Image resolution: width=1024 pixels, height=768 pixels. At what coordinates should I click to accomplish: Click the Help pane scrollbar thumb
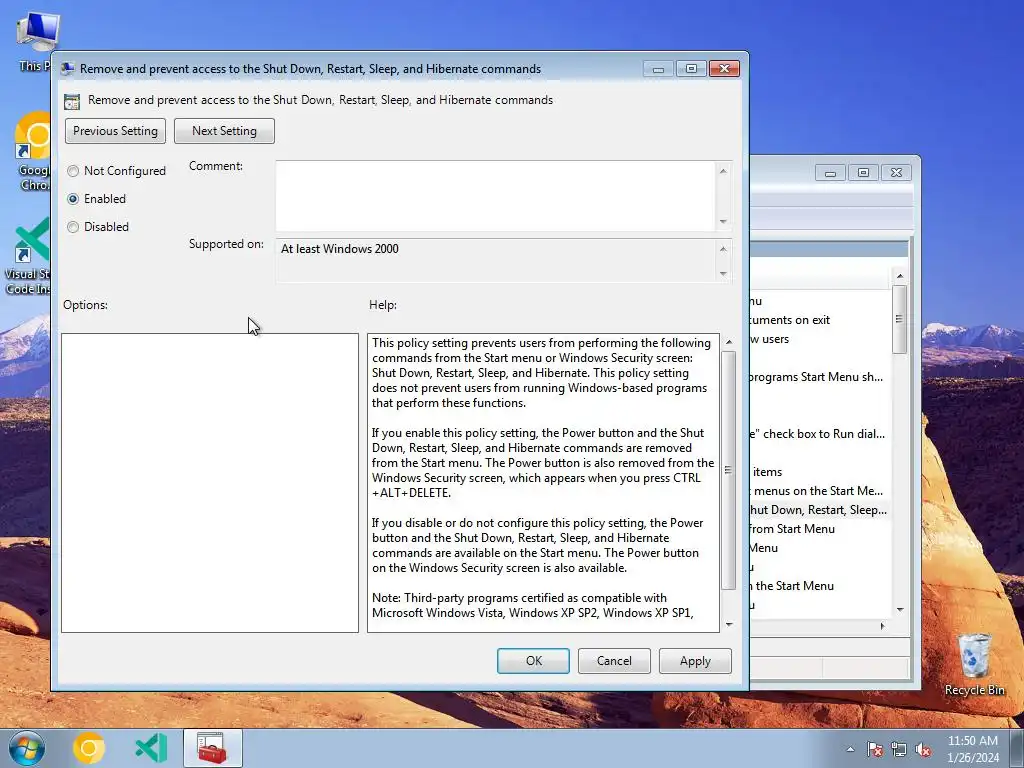(x=729, y=470)
